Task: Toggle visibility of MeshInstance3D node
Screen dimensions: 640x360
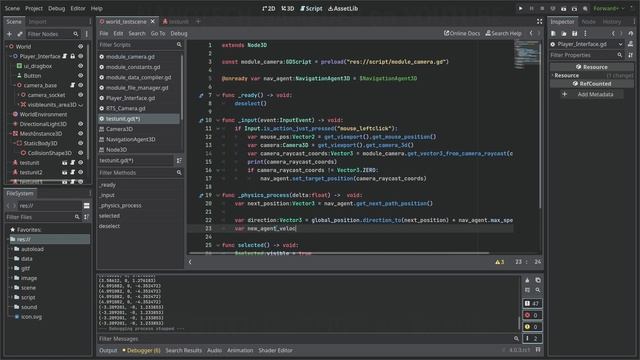Action: (80, 133)
